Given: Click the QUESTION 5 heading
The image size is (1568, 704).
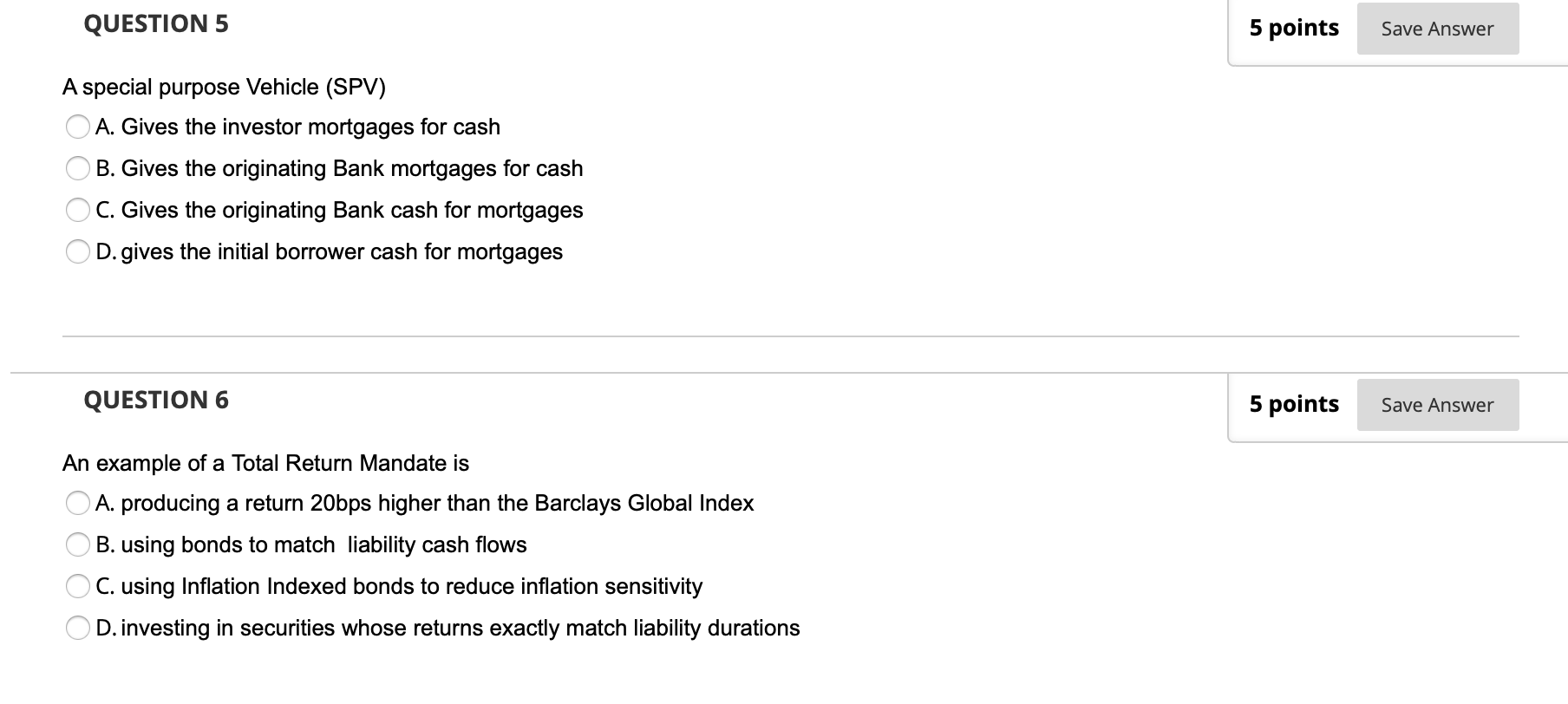Looking at the screenshot, I should (x=154, y=23).
